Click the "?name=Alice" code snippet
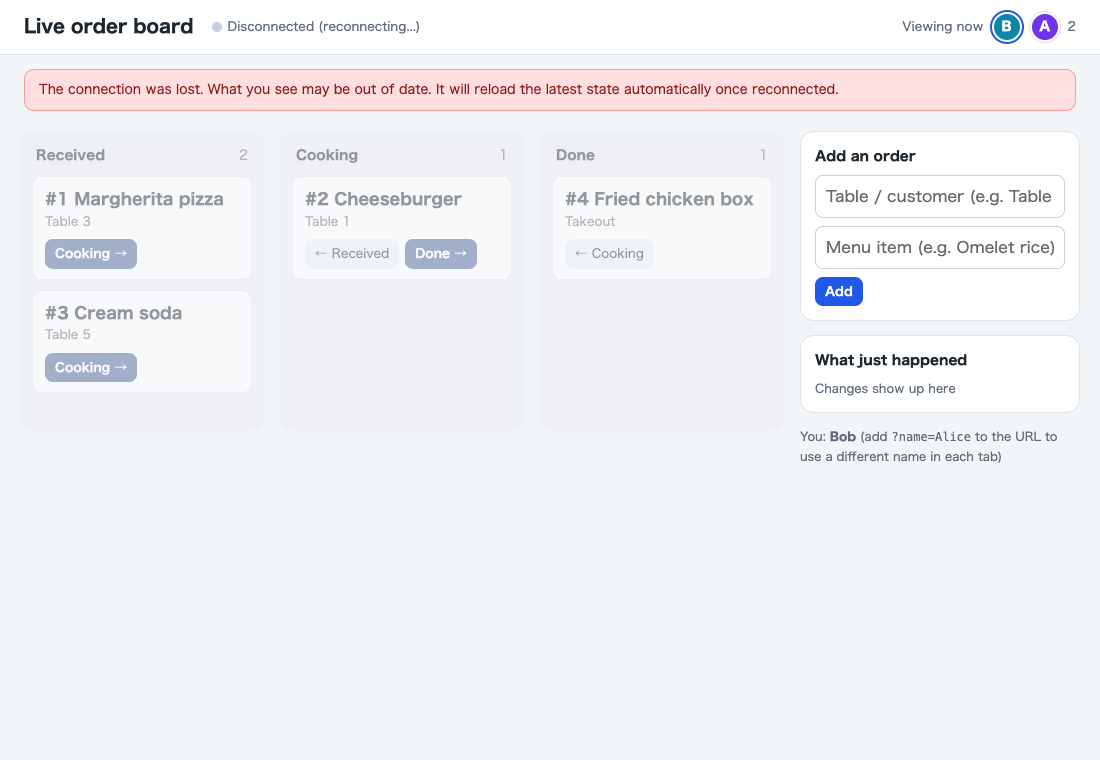The height and width of the screenshot is (760, 1100). 931,437
